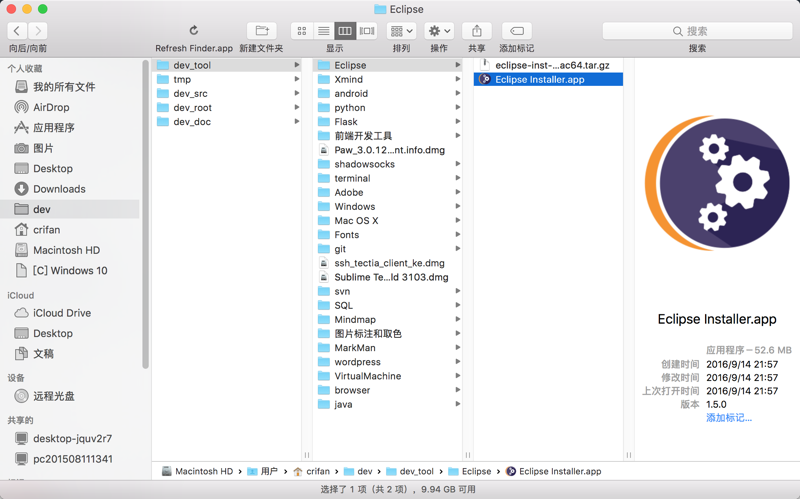
Task: Open the iCloud Desktop sidebar item
Action: pos(69,333)
